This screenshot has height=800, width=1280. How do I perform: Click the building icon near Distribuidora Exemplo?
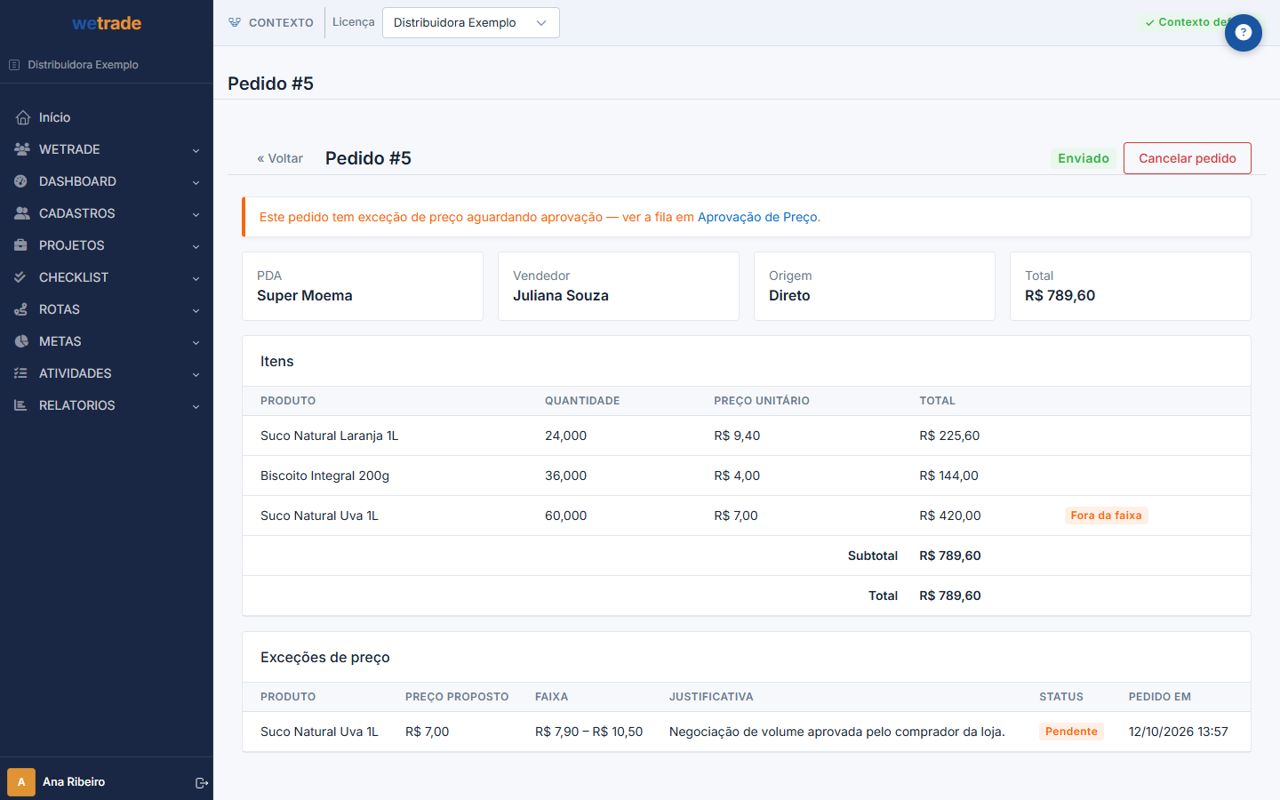(x=14, y=65)
